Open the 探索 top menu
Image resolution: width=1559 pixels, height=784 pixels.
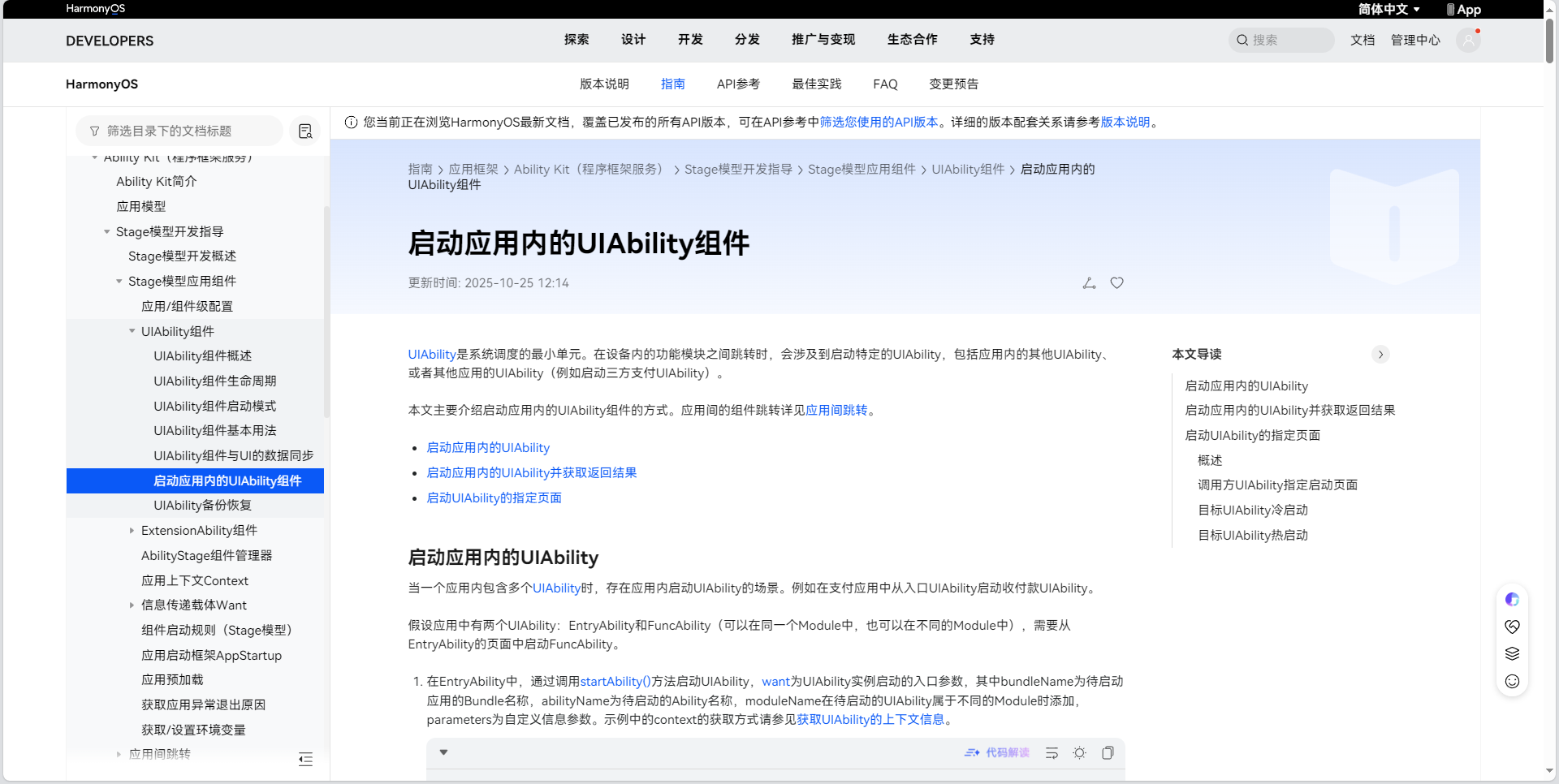pyautogui.click(x=577, y=40)
